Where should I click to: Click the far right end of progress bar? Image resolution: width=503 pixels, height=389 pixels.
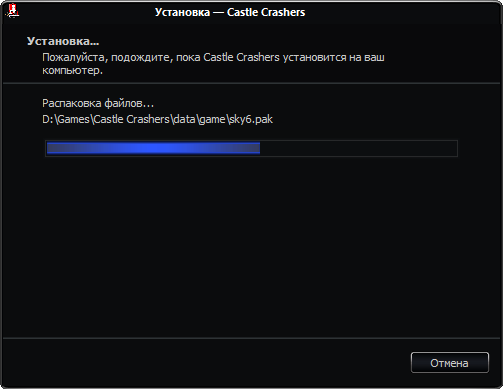[455, 148]
